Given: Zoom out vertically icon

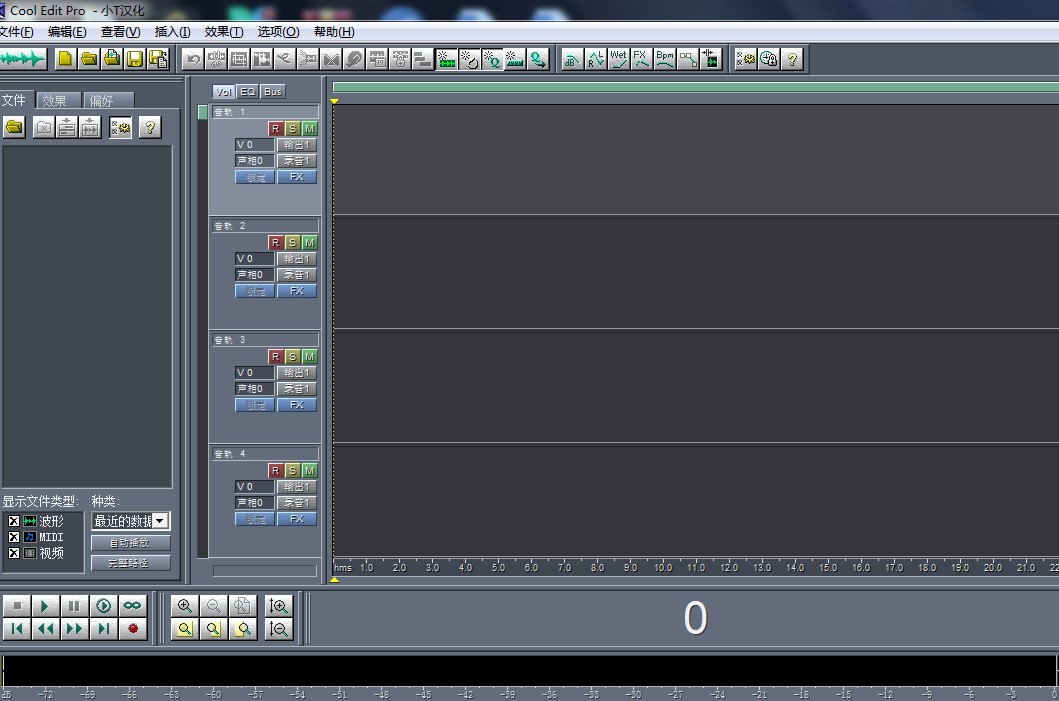Looking at the screenshot, I should (x=278, y=629).
